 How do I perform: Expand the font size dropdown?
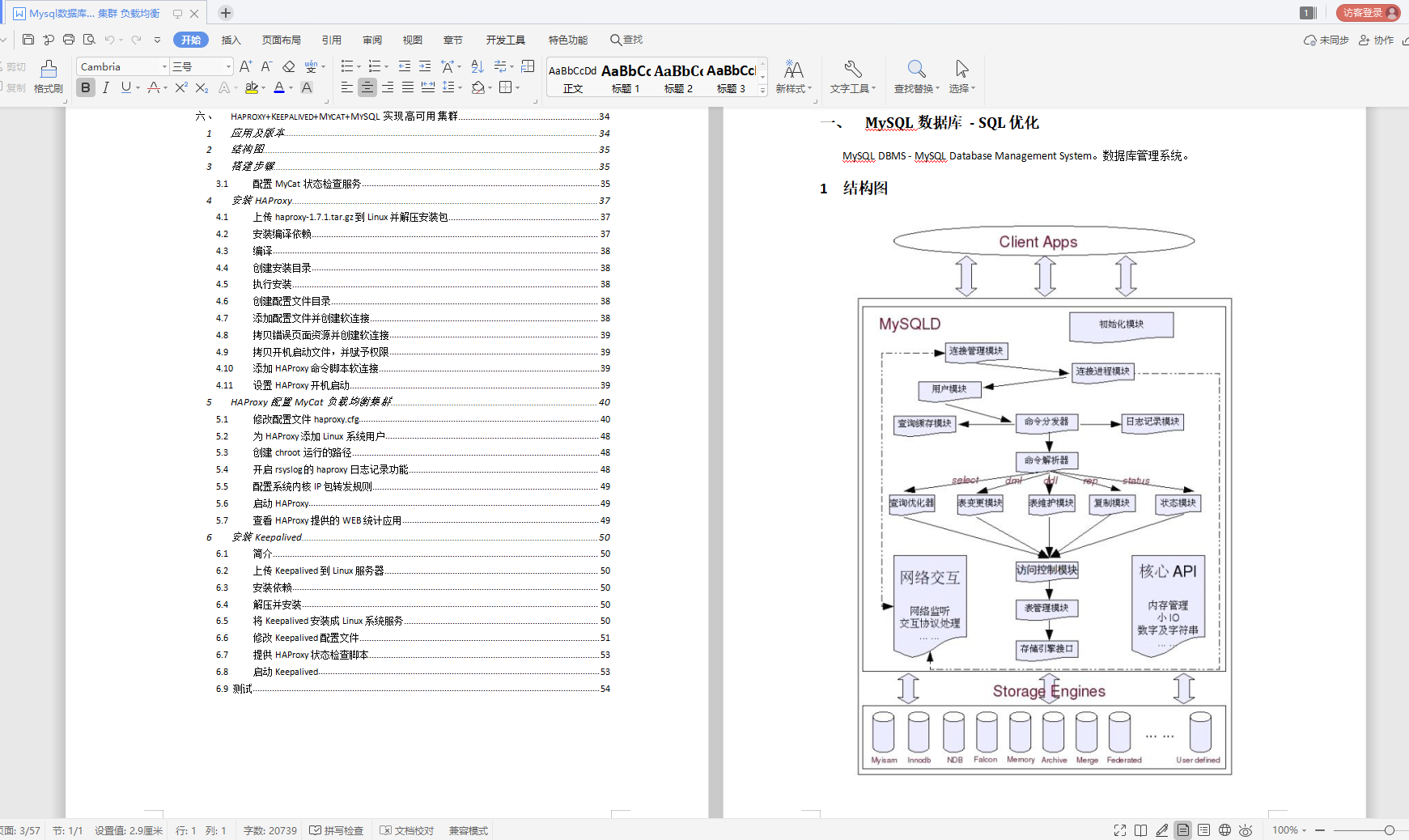[x=228, y=66]
